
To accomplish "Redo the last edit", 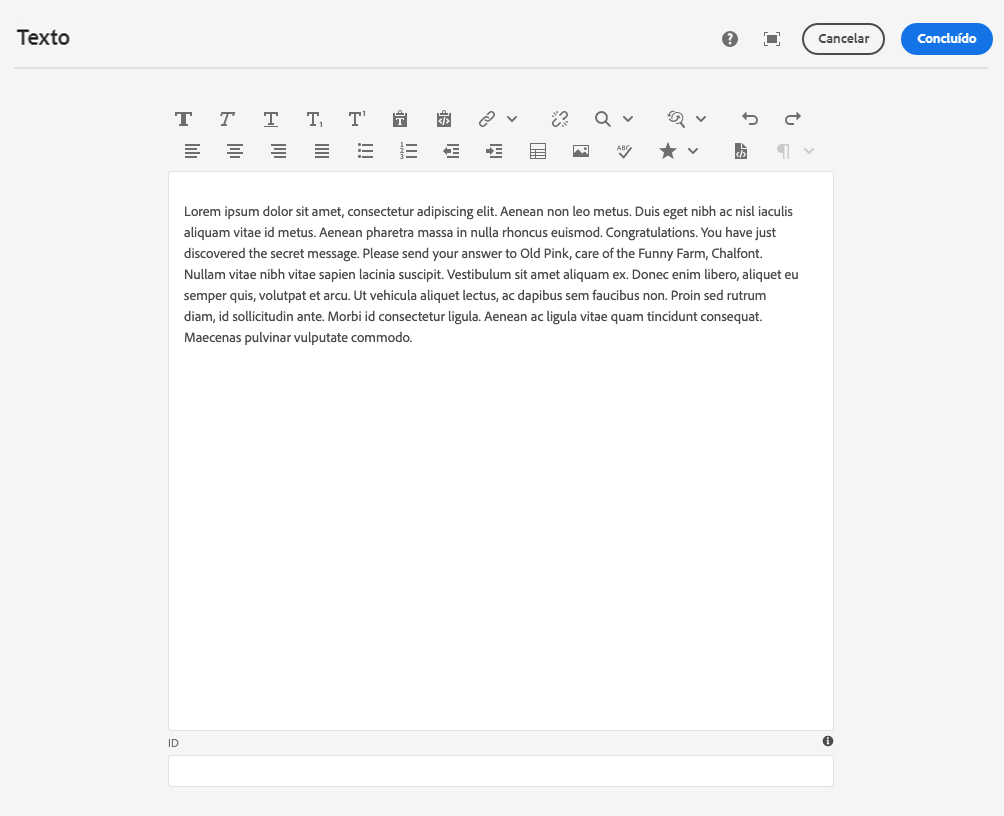I will click(x=793, y=119).
